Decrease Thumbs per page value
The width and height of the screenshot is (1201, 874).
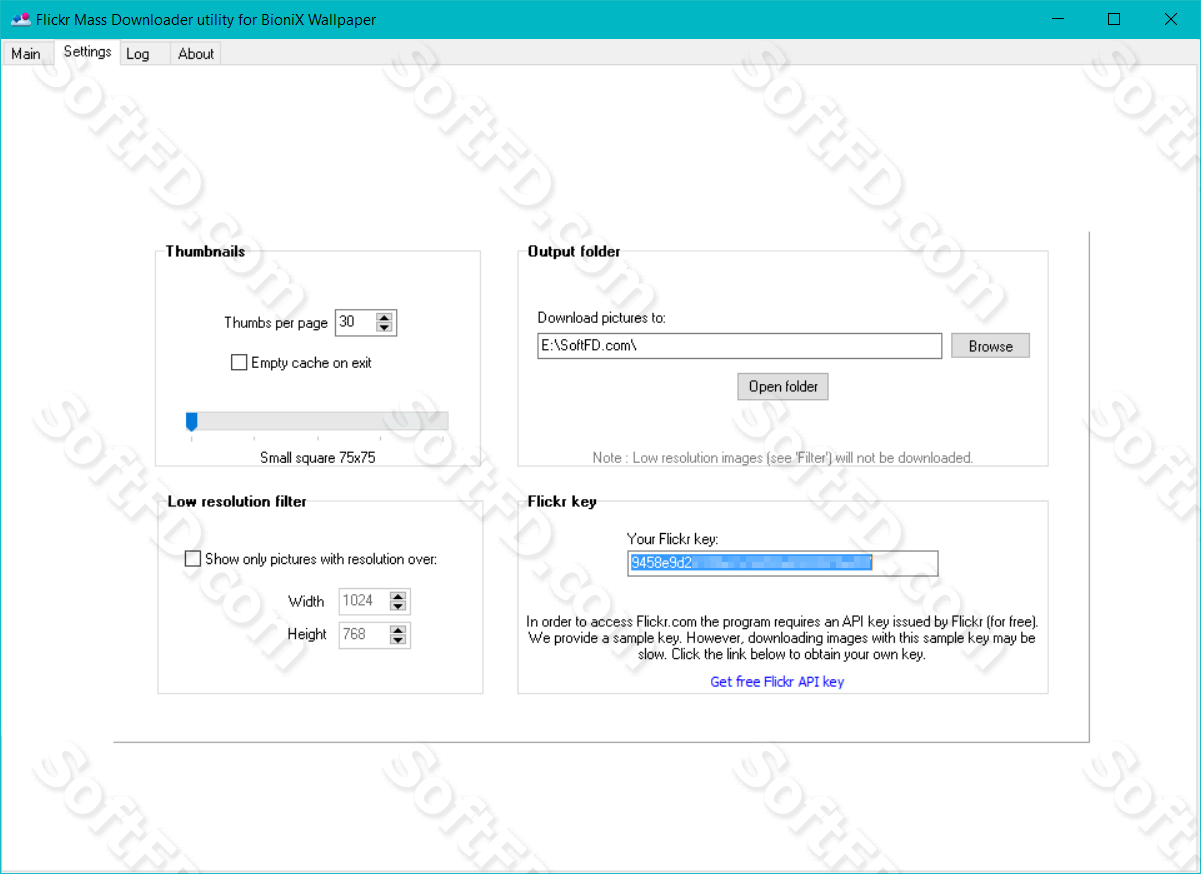pos(385,327)
